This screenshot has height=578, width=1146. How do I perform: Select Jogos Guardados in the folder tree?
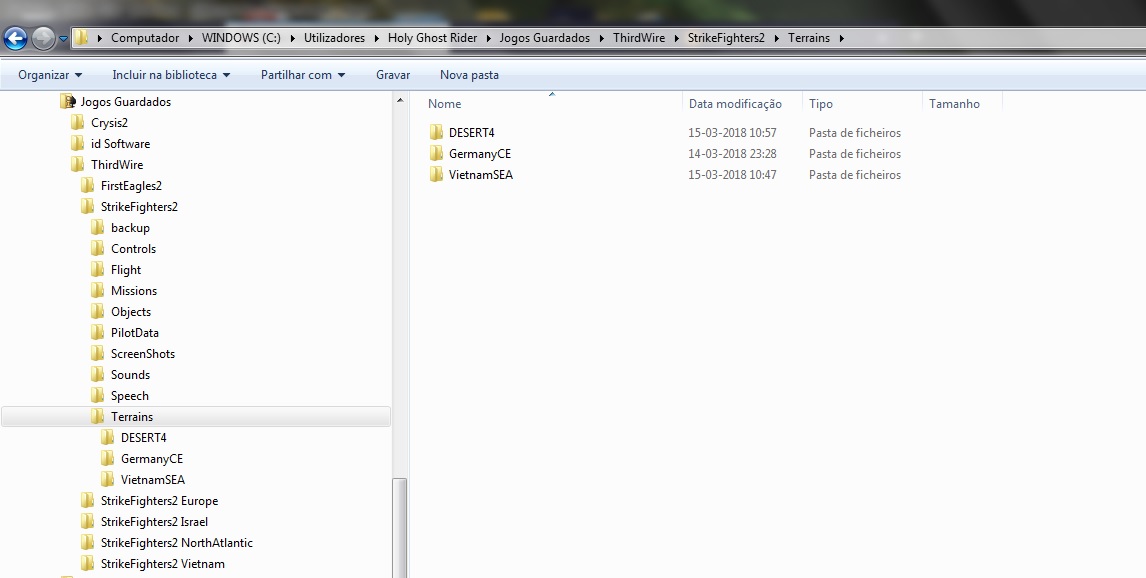point(125,102)
